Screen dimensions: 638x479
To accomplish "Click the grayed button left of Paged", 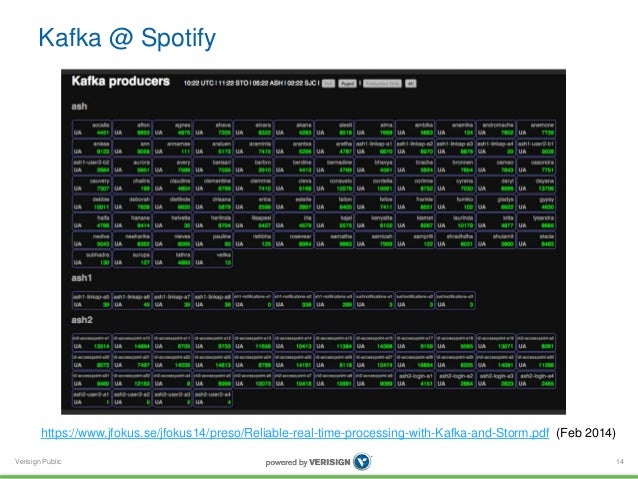I will pos(328,83).
